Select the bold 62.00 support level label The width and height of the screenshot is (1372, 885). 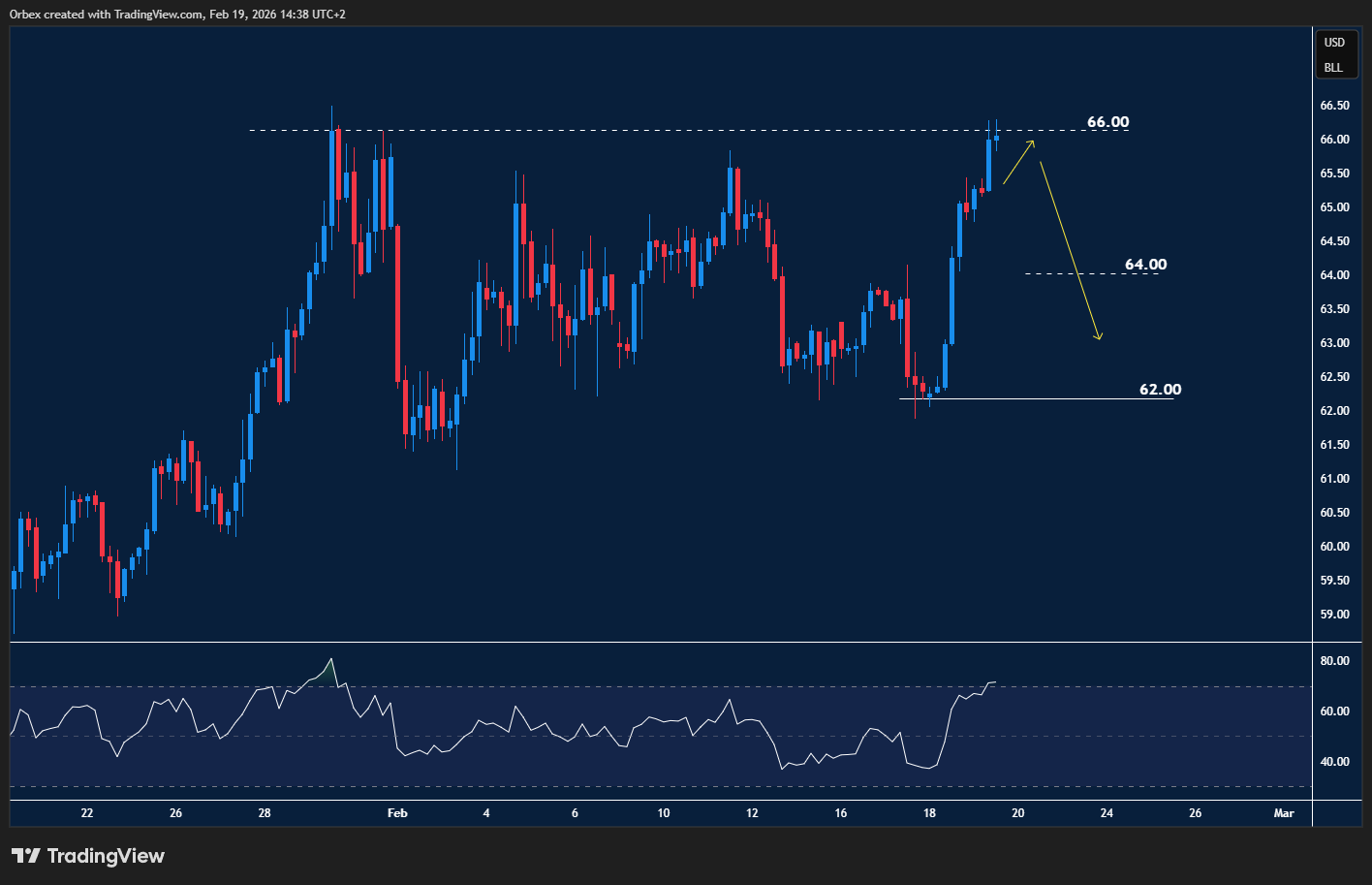pos(1160,390)
